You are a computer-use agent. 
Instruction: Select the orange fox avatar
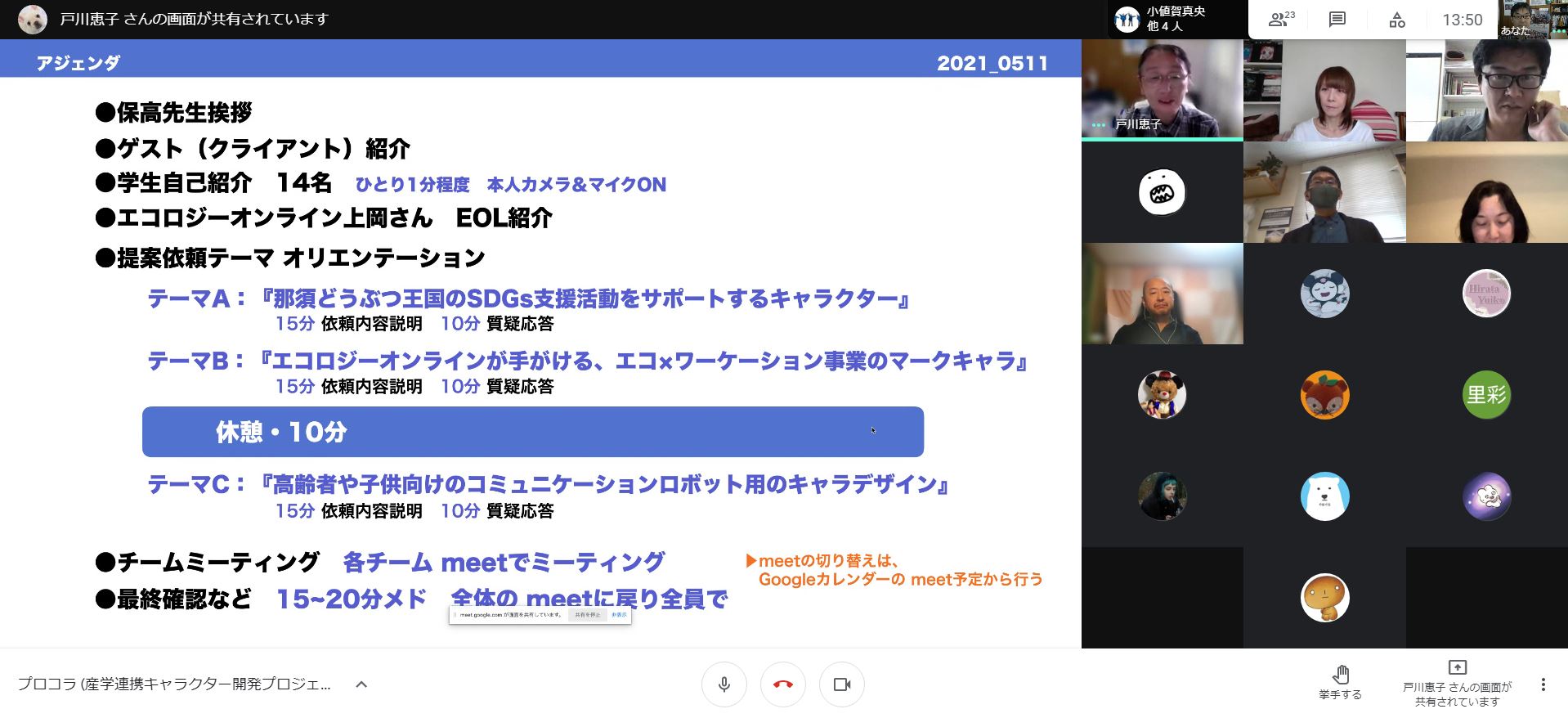[1324, 395]
